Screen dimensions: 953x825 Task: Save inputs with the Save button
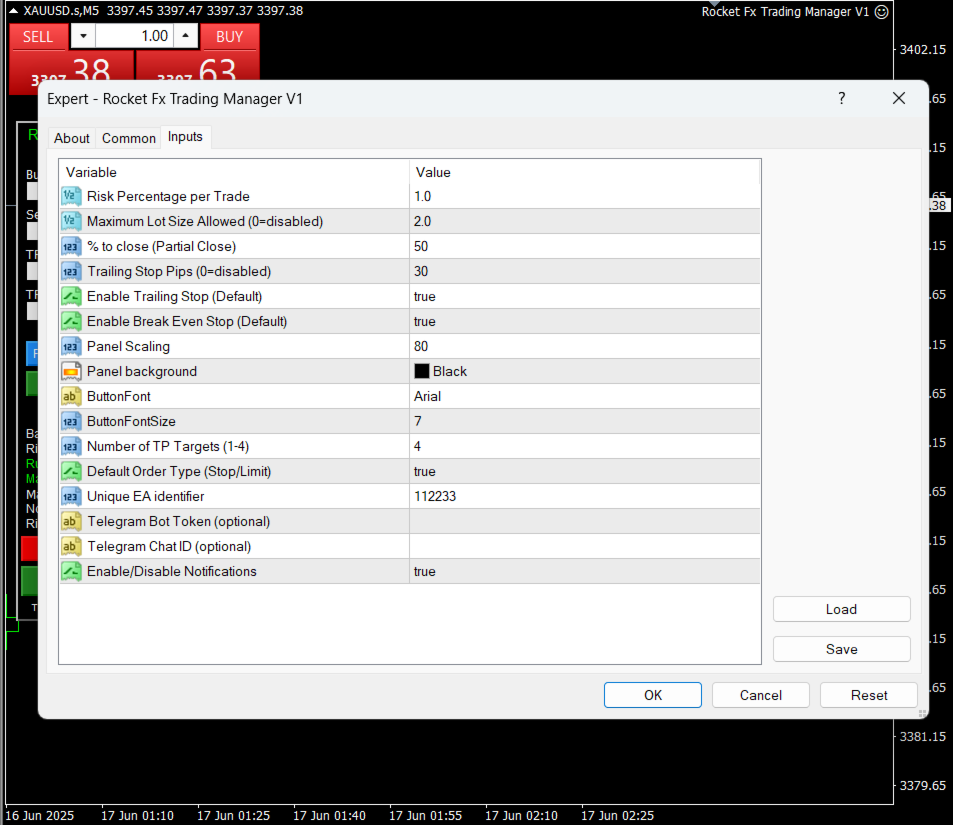[842, 649]
